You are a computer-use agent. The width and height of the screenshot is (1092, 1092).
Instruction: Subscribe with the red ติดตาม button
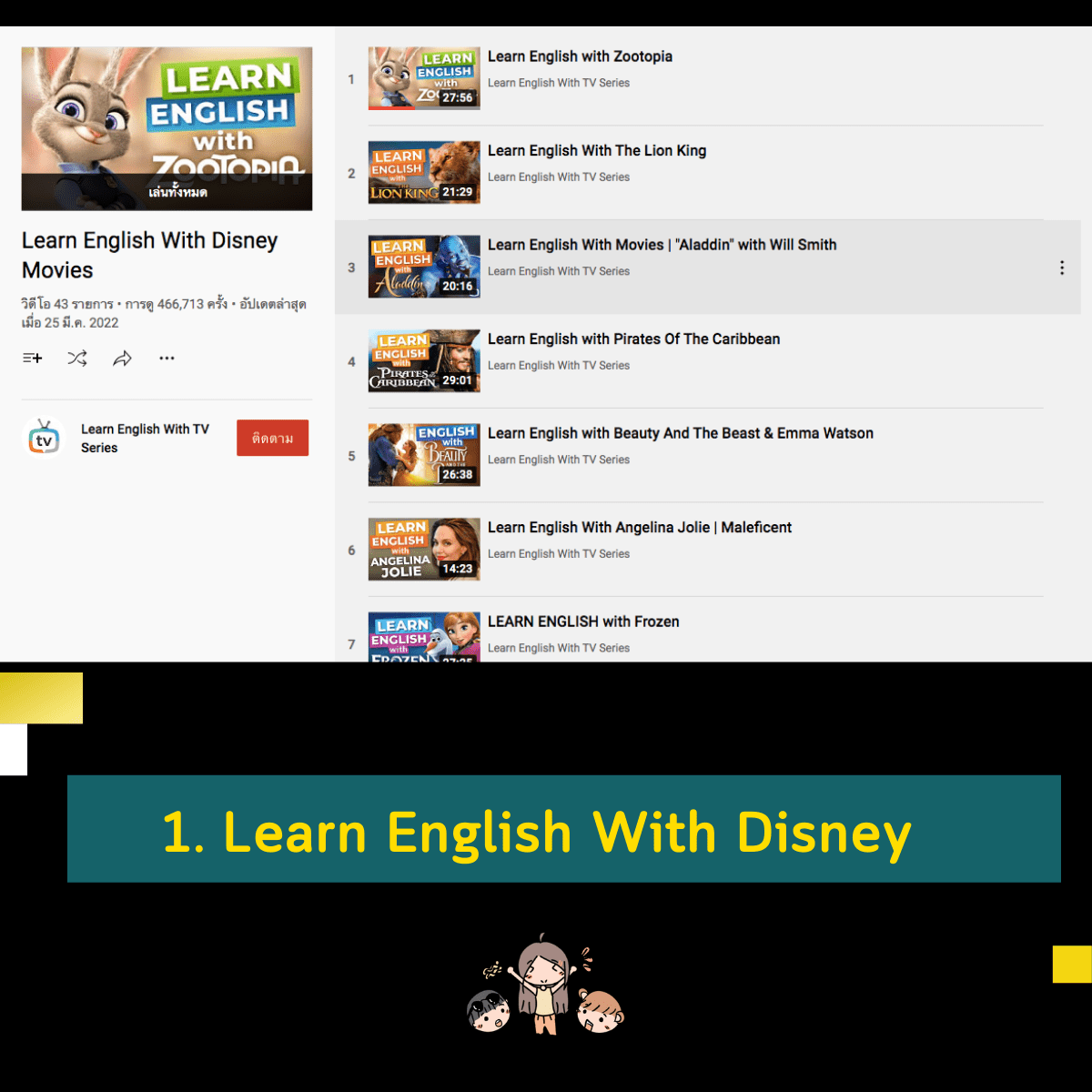(x=272, y=438)
